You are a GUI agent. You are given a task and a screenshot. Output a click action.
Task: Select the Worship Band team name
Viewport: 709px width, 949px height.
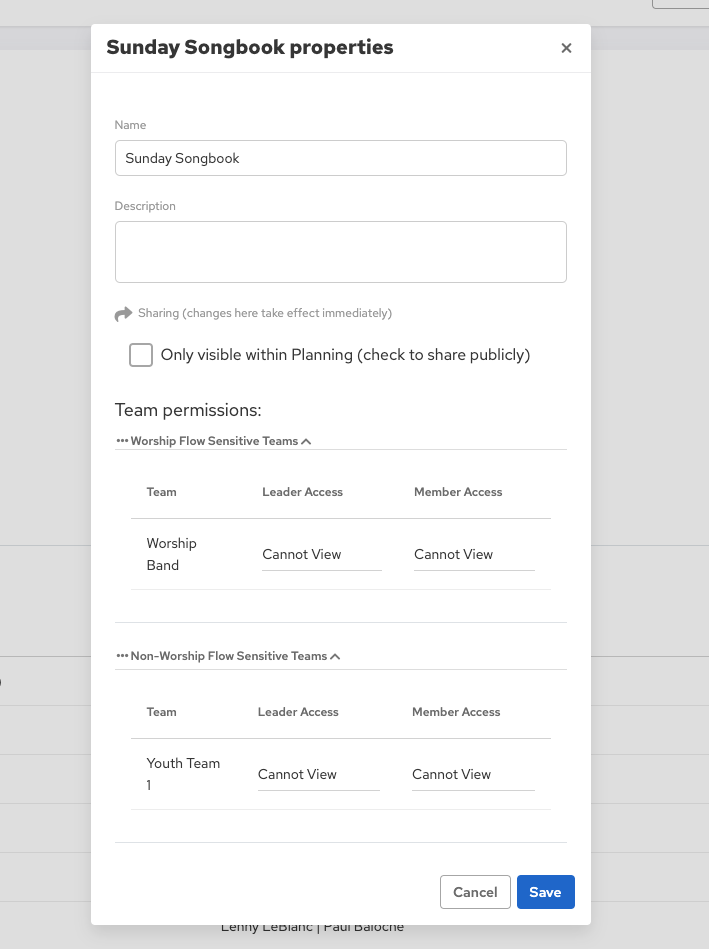[x=171, y=554]
